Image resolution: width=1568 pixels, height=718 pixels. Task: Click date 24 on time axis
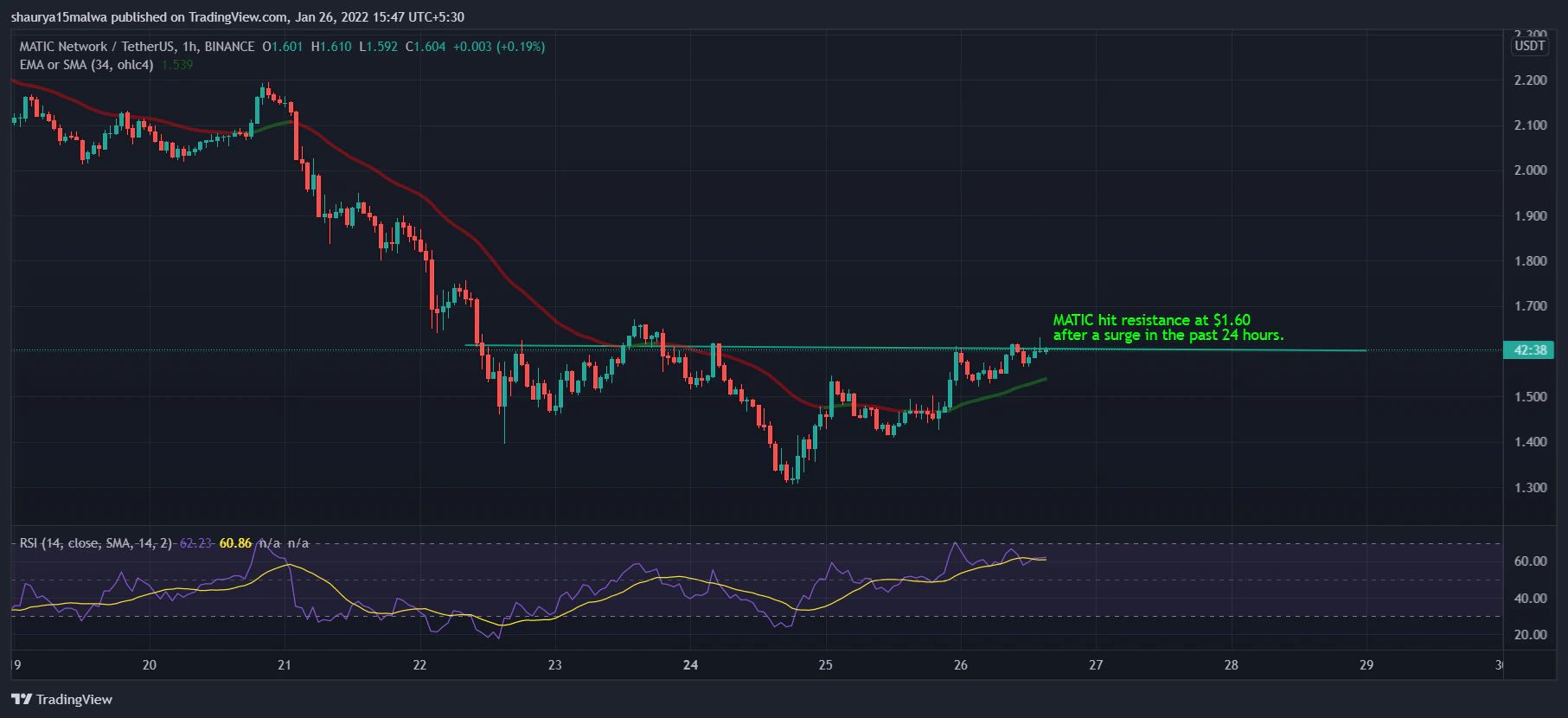[x=690, y=664]
